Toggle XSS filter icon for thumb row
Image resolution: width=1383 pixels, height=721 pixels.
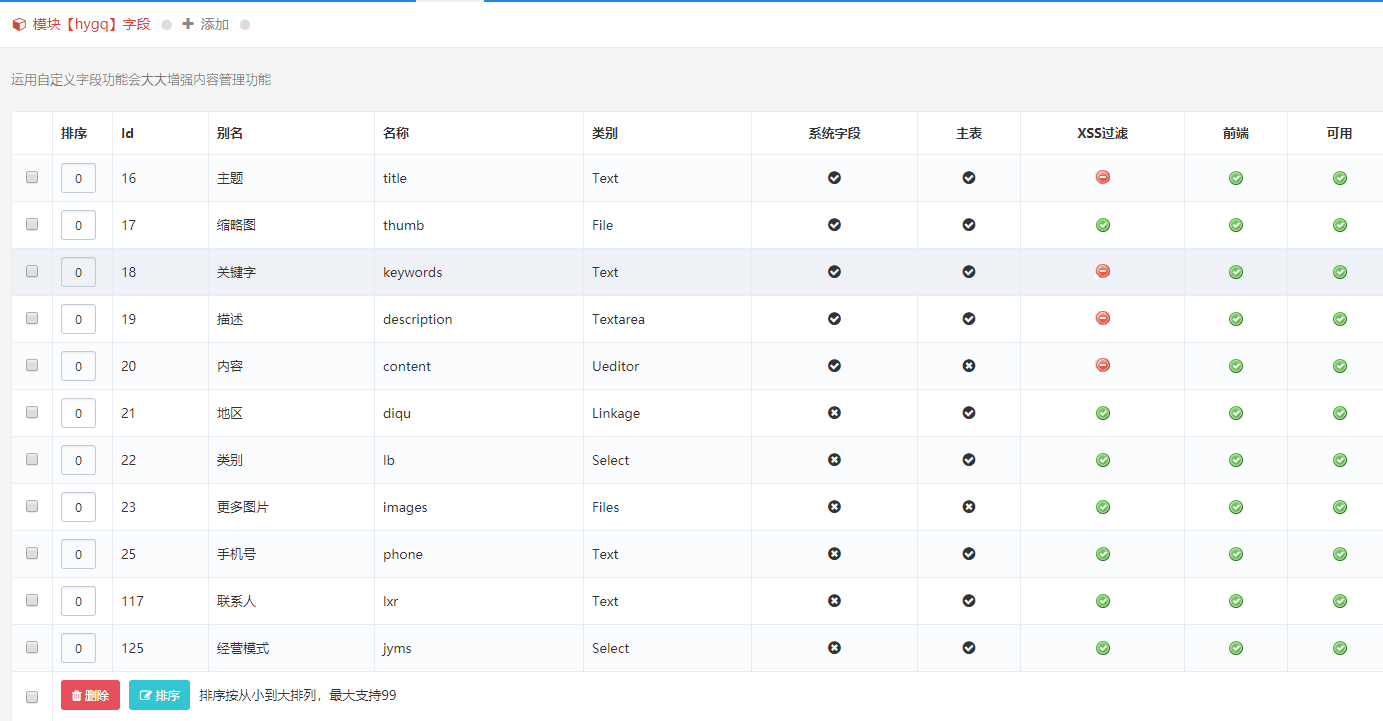pyautogui.click(x=1102, y=225)
